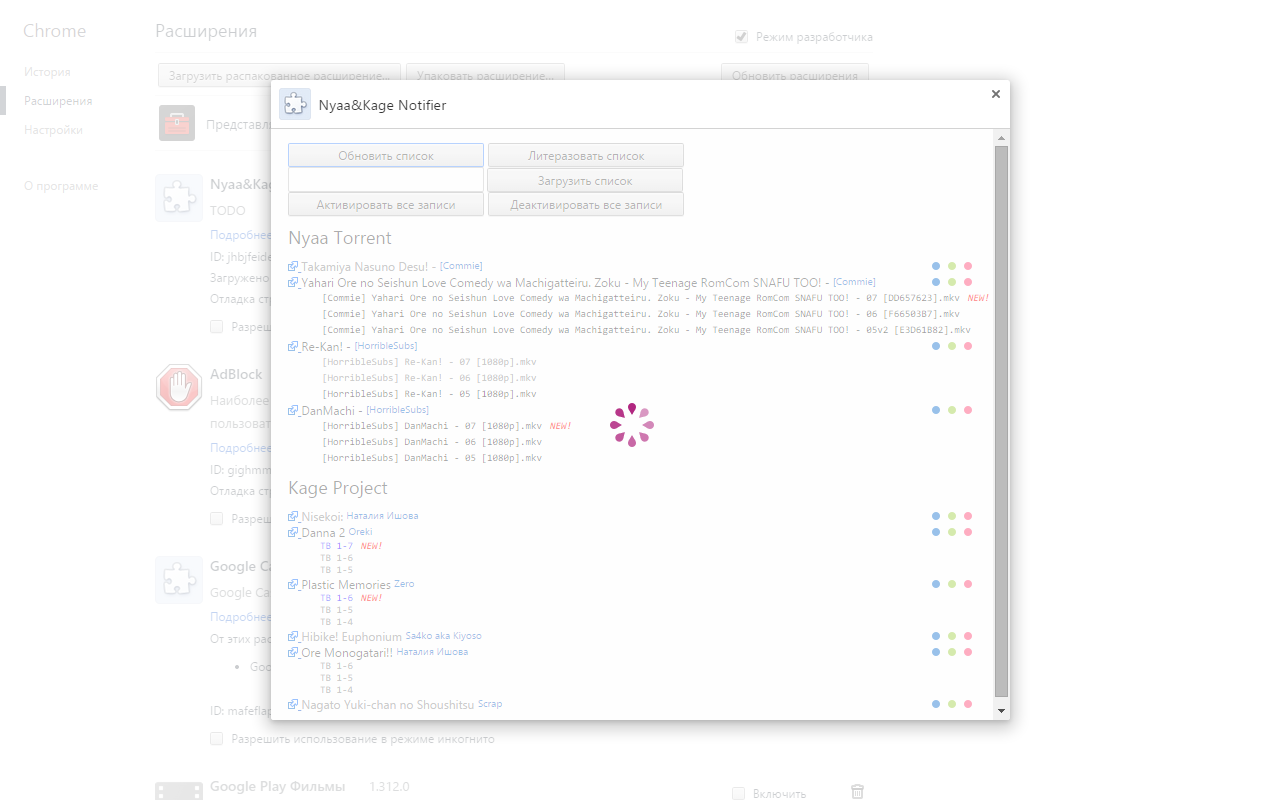Click the Yahari 05v2 [E3D61B82].mkv entry

click(646, 330)
